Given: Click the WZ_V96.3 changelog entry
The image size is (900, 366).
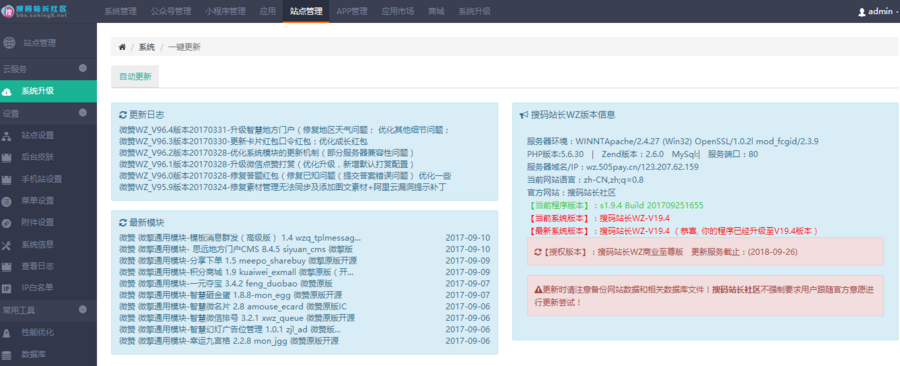Looking at the screenshot, I should coord(243,141).
